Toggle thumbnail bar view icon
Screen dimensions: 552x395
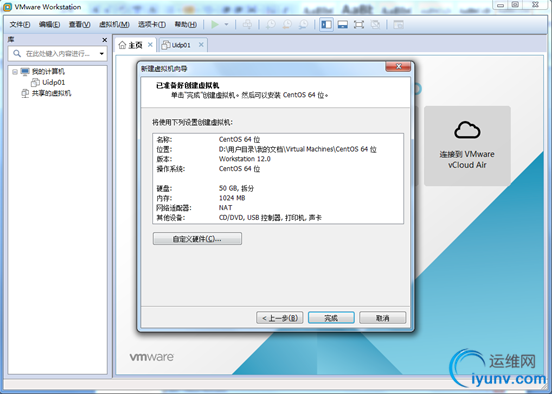click(x=343, y=24)
